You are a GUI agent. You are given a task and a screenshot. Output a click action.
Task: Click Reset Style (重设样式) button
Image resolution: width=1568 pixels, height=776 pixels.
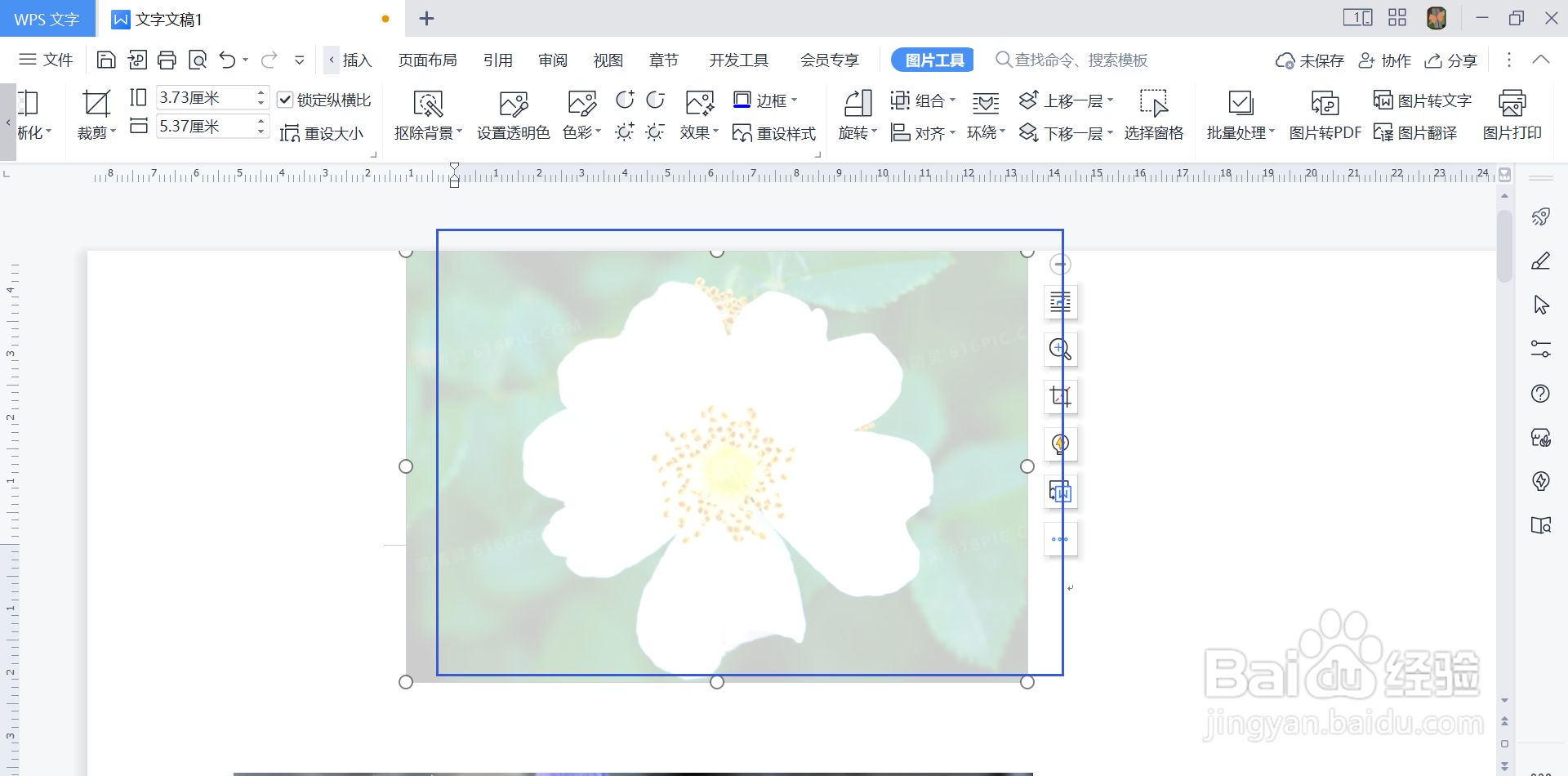click(x=774, y=133)
